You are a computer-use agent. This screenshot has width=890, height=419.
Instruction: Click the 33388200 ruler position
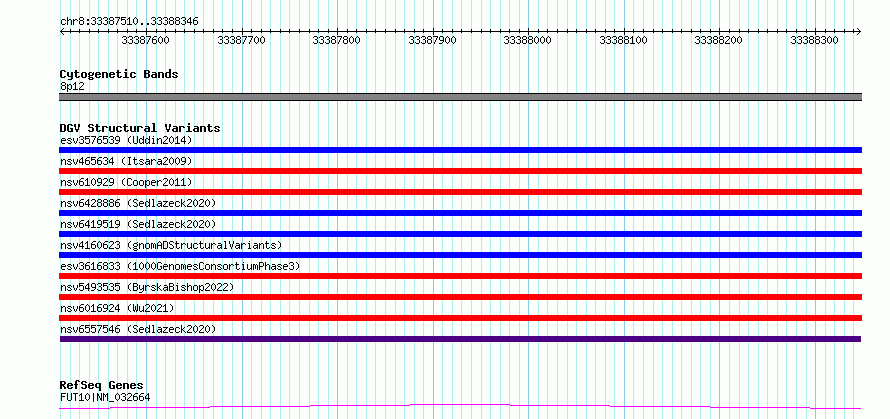coord(719,40)
